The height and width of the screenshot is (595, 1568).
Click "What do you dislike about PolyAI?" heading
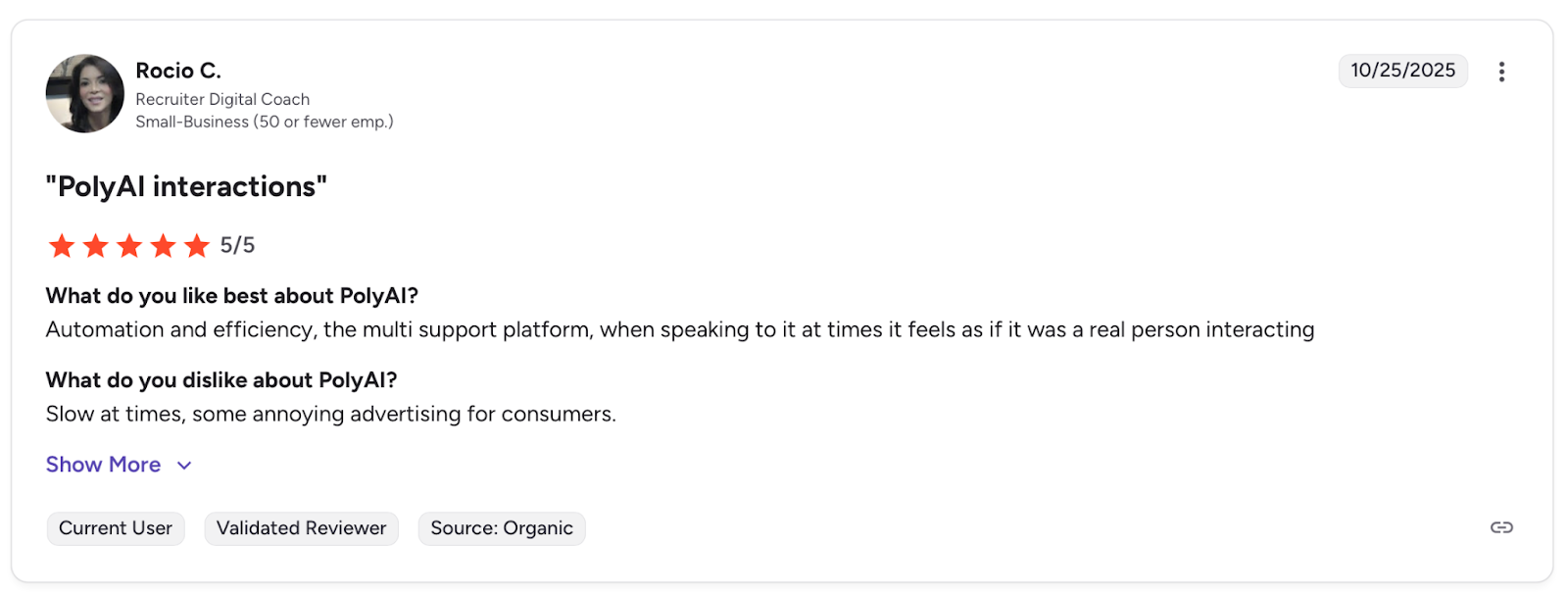click(220, 380)
